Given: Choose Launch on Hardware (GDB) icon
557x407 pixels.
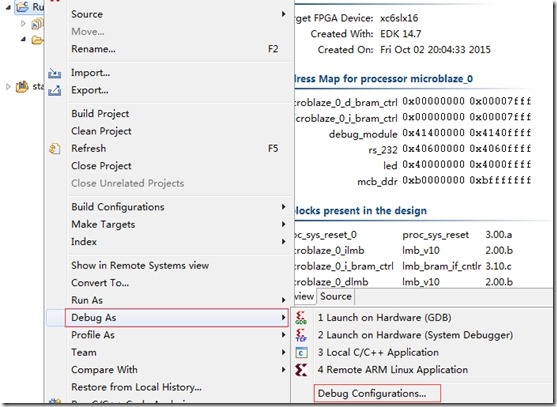Looking at the screenshot, I should point(301,318).
